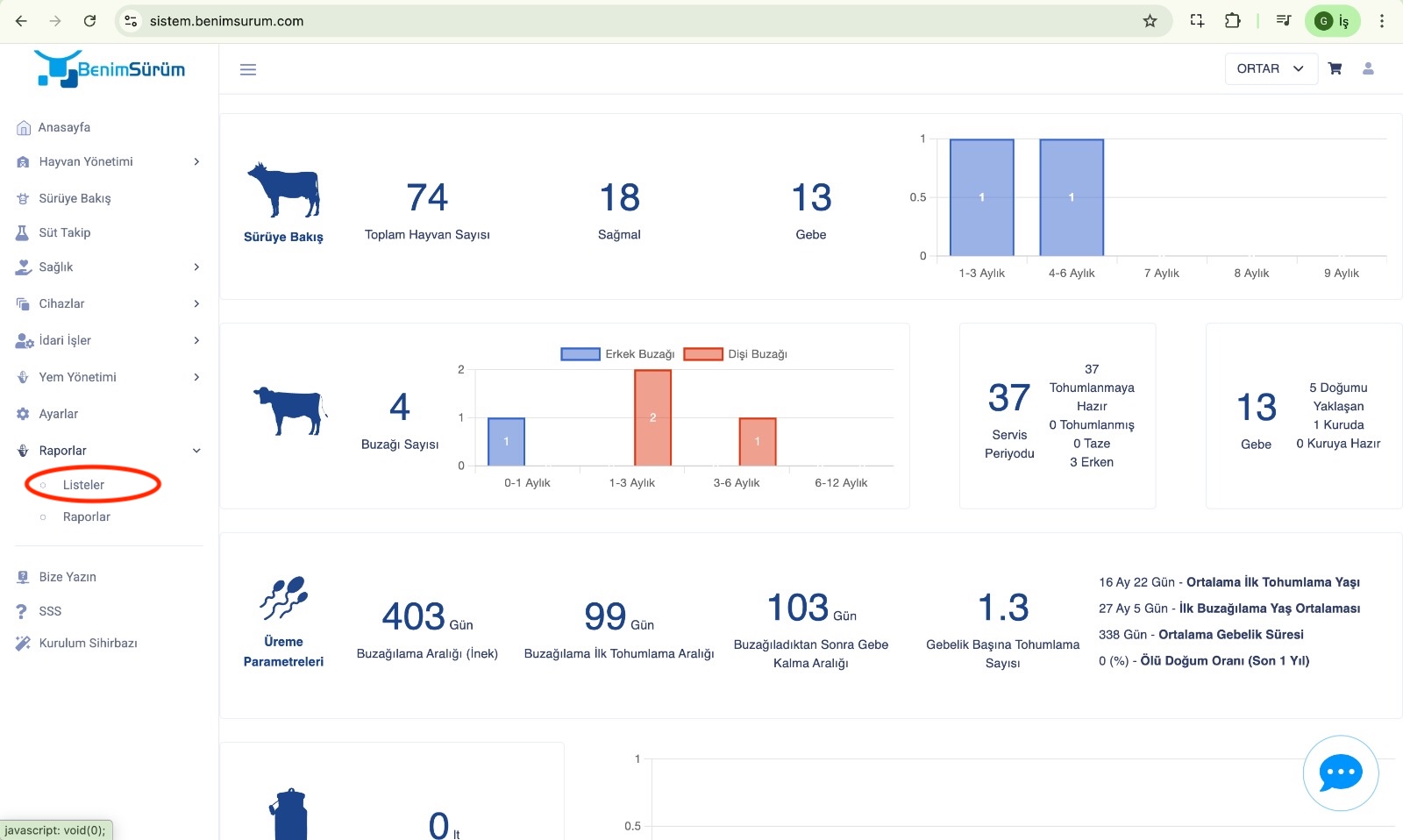The image size is (1403, 840).
Task: Click the İdari İşler users-gear icon
Action: (x=24, y=341)
